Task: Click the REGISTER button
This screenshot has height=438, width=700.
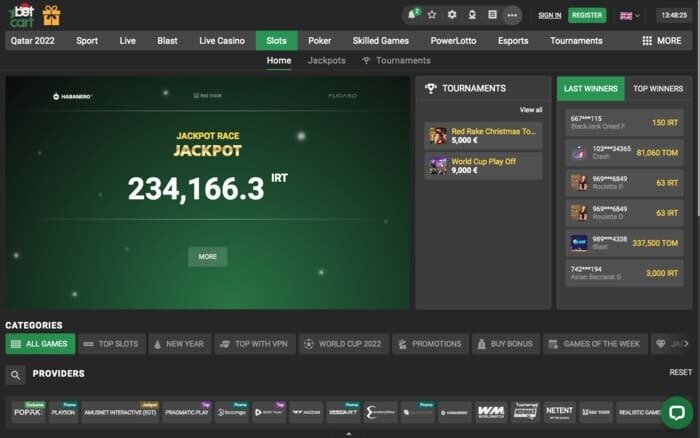Action: point(587,15)
